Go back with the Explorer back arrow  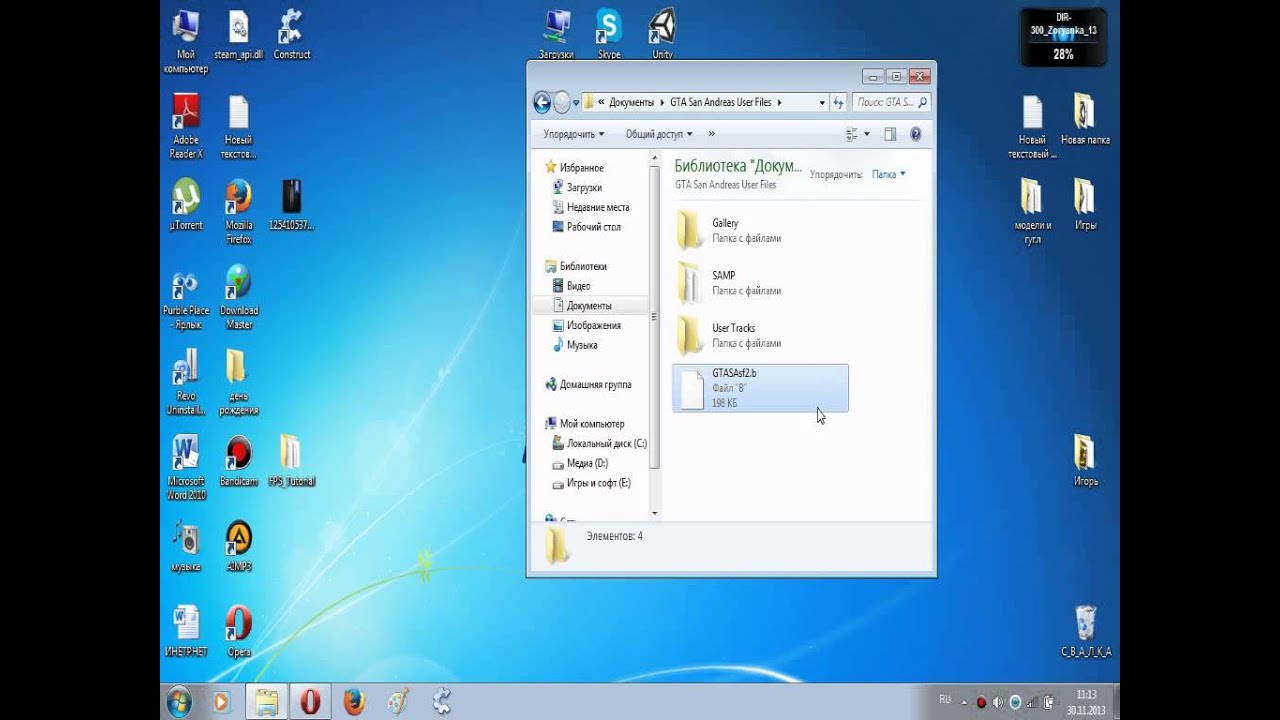coord(542,102)
